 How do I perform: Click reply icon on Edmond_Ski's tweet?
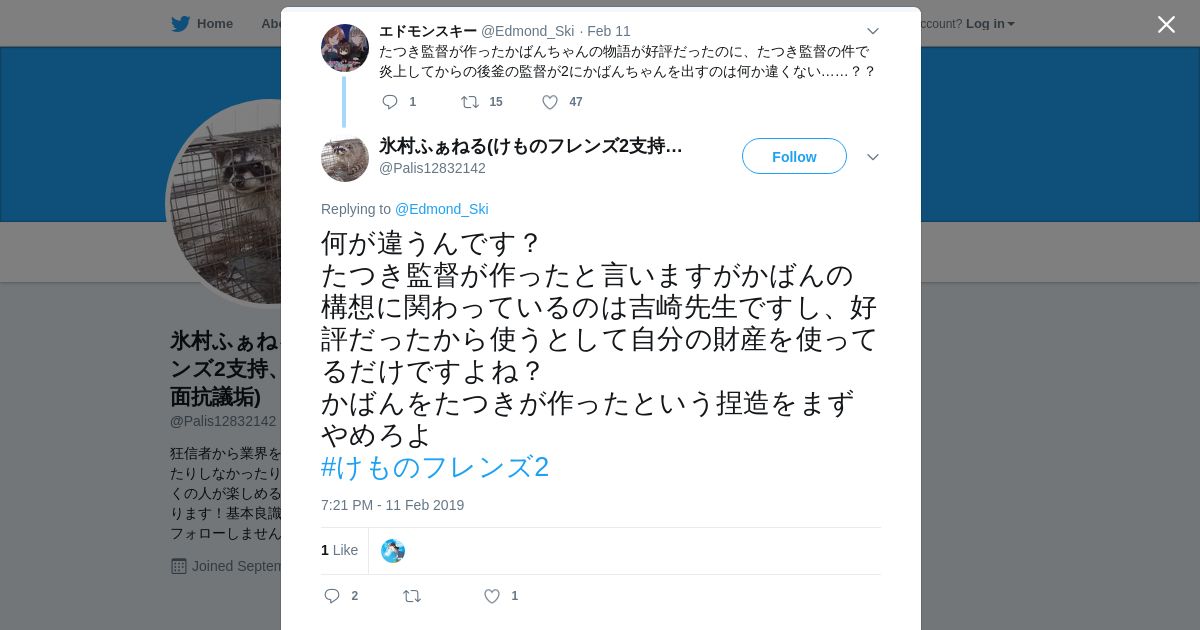click(390, 102)
